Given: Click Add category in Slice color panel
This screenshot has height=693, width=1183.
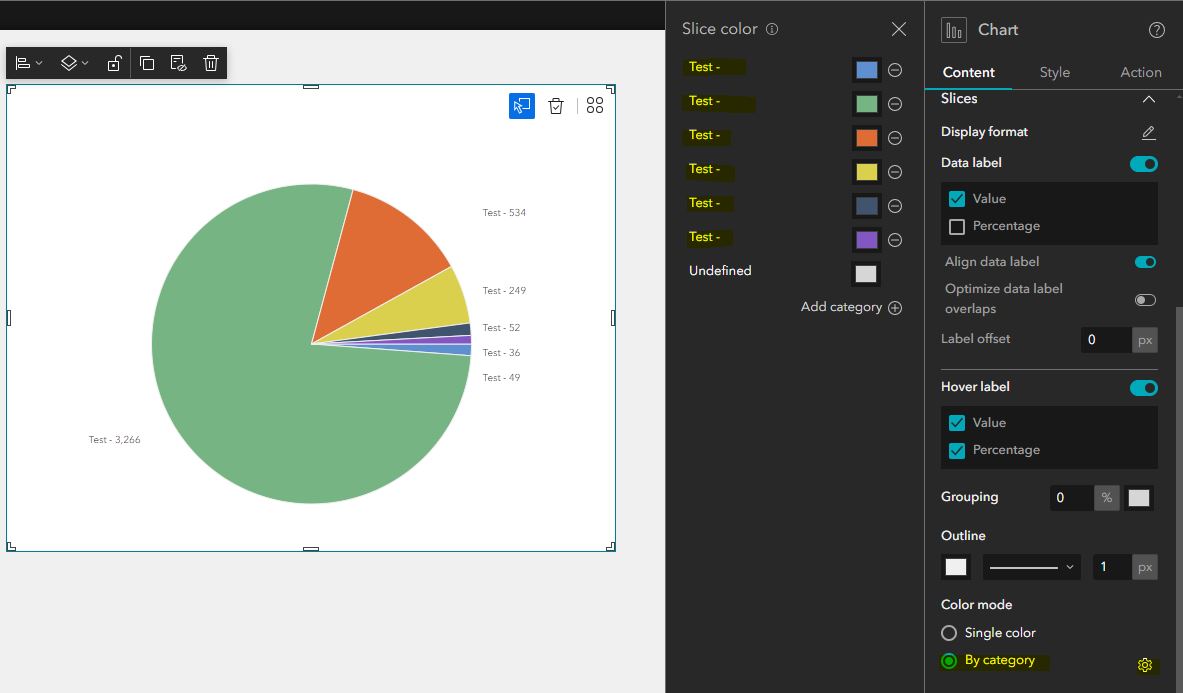Looking at the screenshot, I should point(851,307).
